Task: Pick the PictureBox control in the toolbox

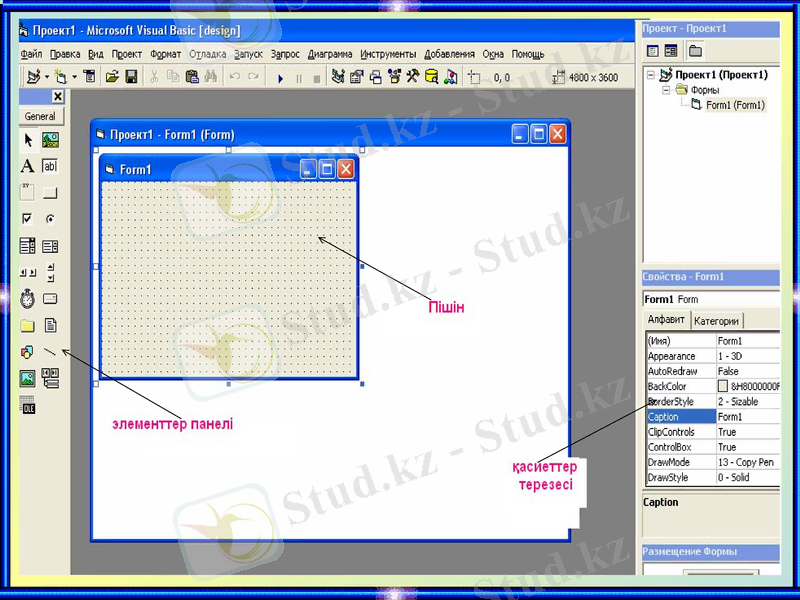Action: 50,141
